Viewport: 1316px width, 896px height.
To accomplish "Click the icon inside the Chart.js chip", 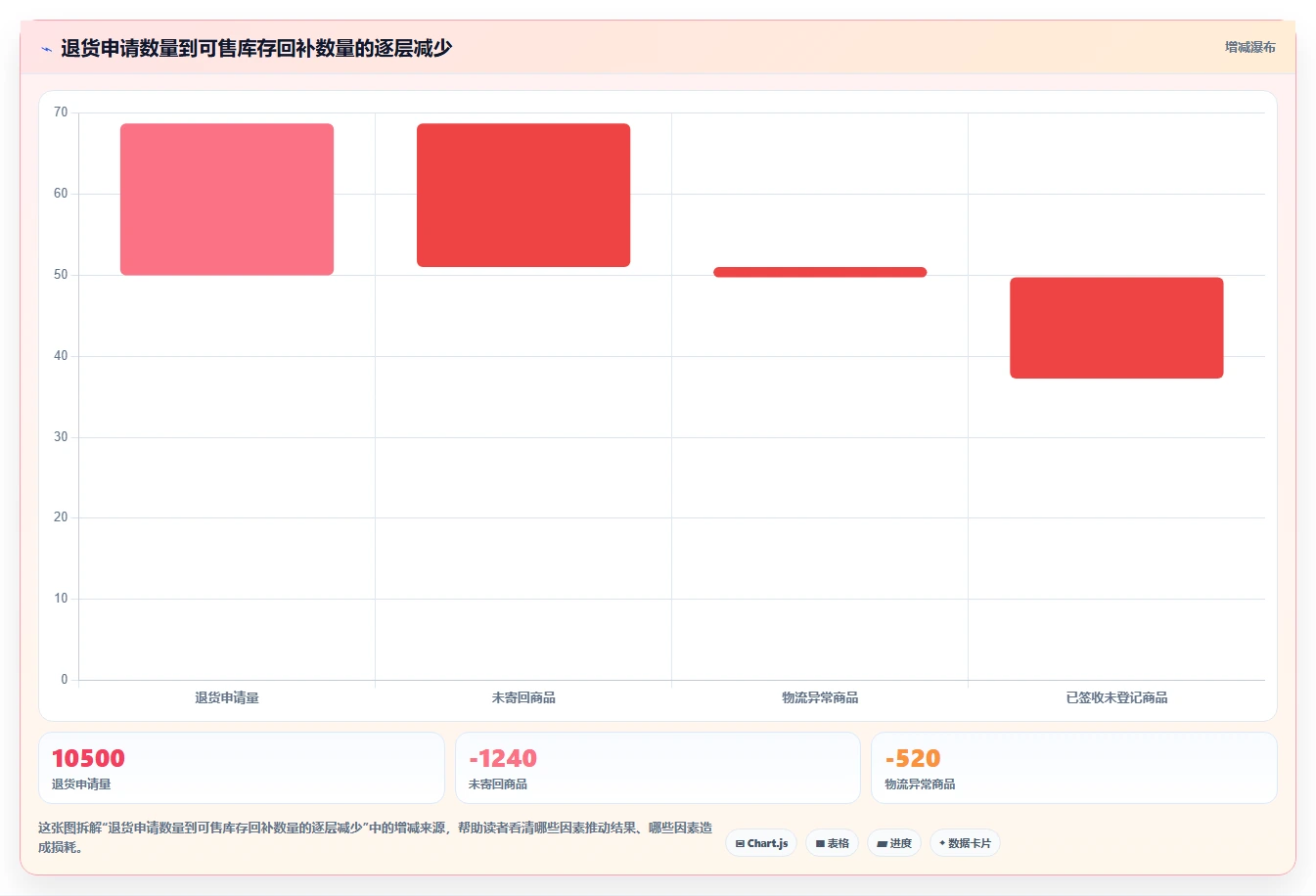I will point(740,843).
